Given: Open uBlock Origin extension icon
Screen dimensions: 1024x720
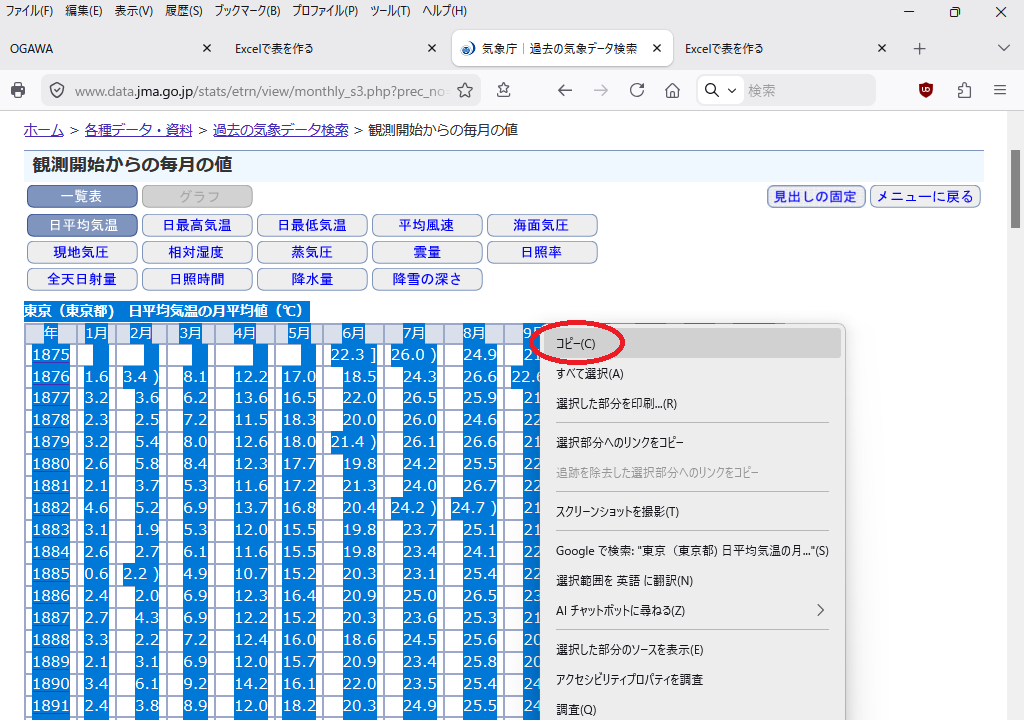Looking at the screenshot, I should point(926,90).
